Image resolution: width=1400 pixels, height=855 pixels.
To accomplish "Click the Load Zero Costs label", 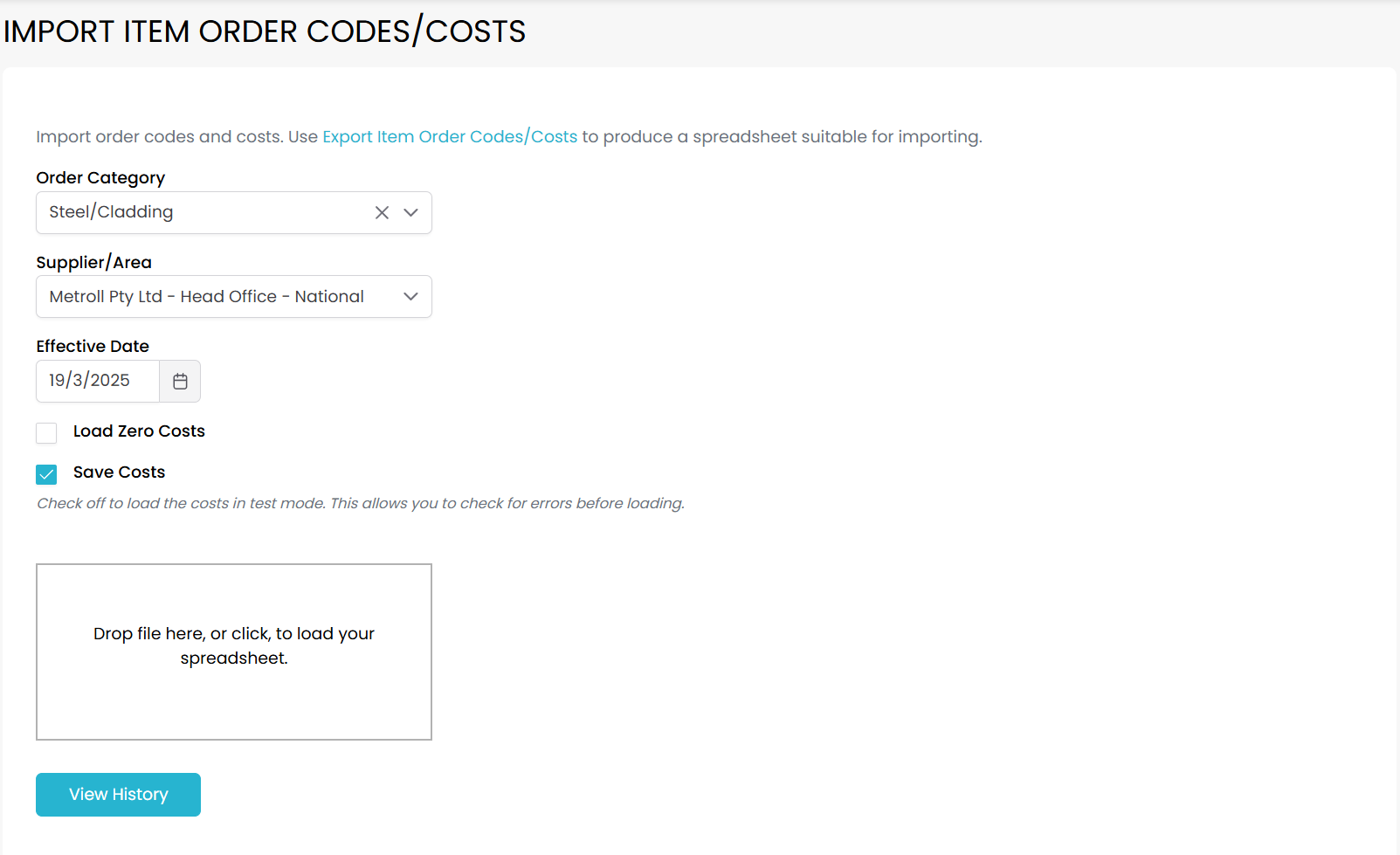I will [139, 431].
